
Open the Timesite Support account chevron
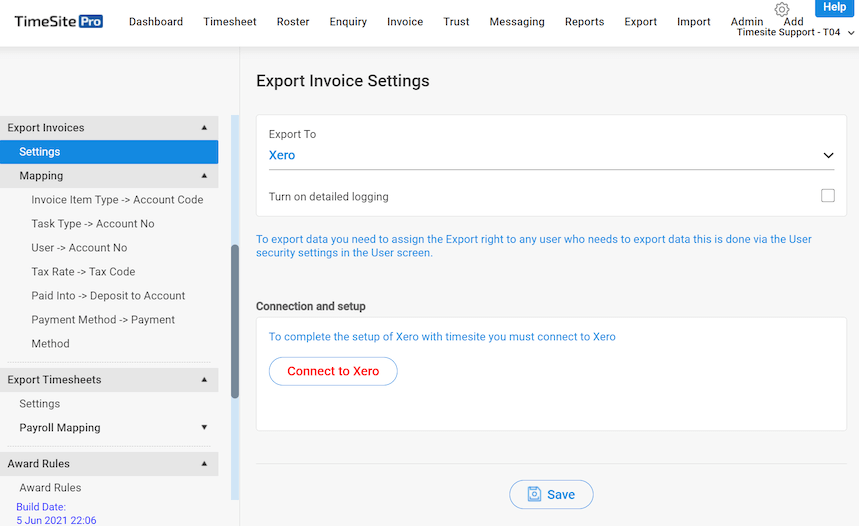pos(851,33)
